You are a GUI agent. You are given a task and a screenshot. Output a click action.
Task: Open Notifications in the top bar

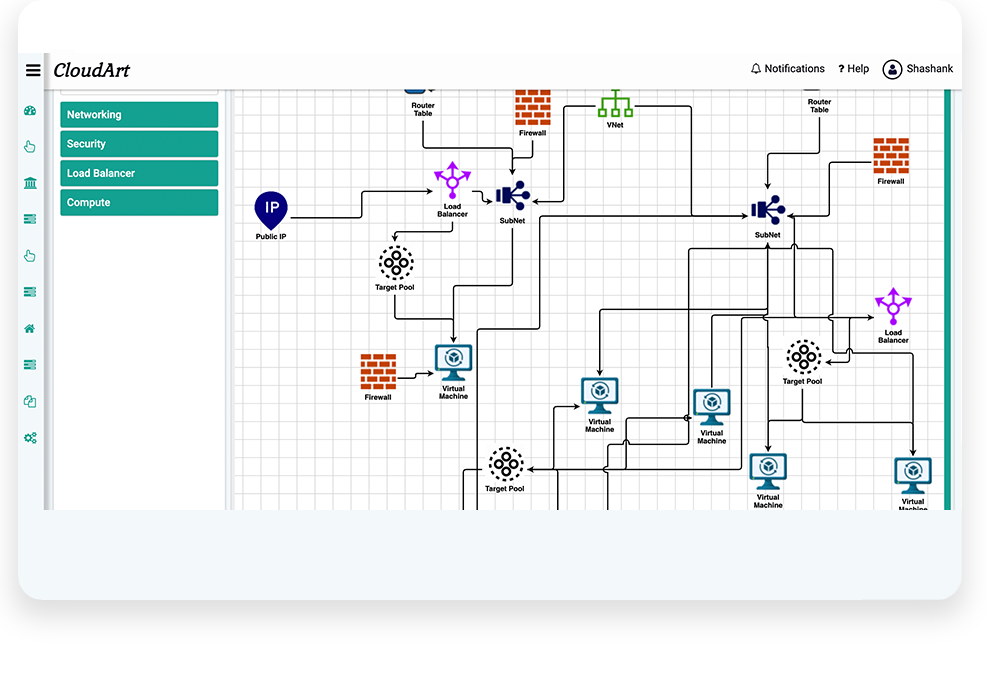tap(787, 69)
